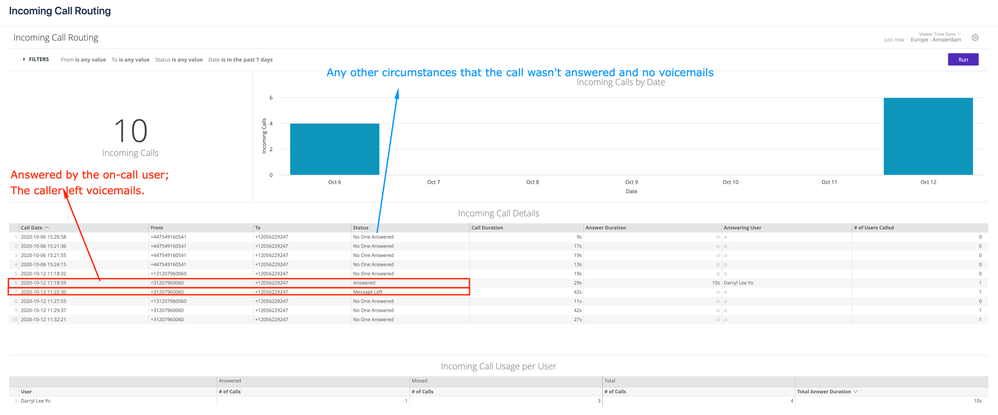998x415 pixels.
Task: Sort by the To column header
Action: pos(258,227)
